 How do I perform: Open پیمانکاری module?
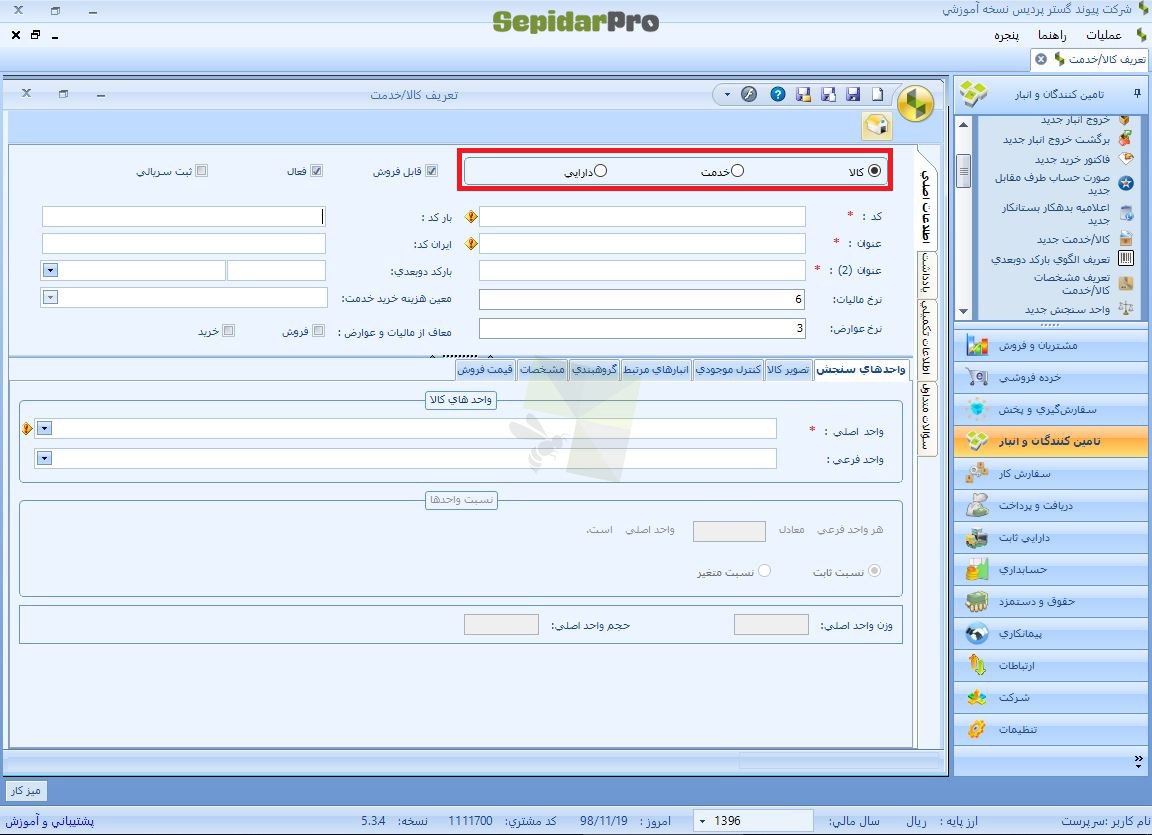[x=1051, y=633]
